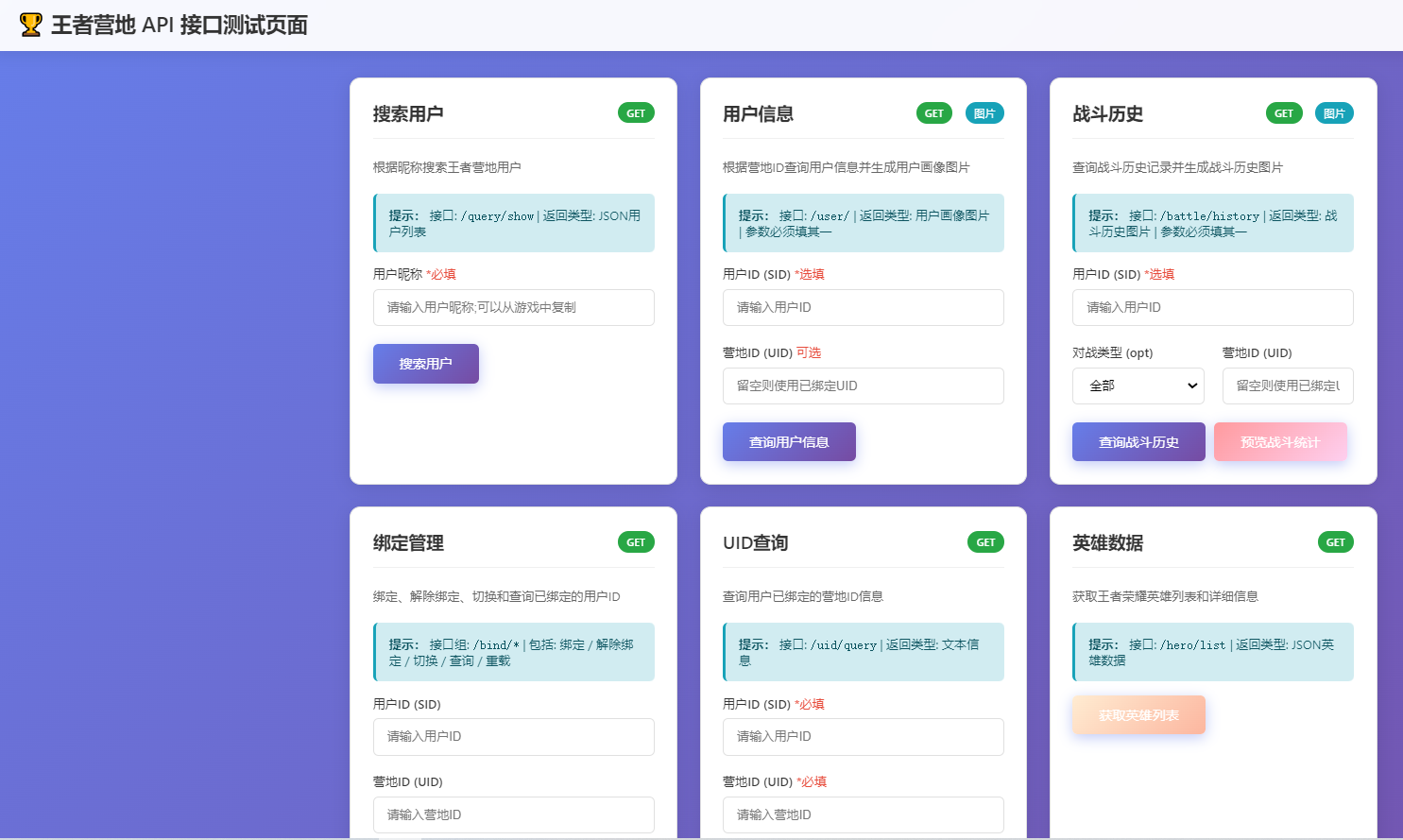Click GET badge on 绑定管理 card

point(636,542)
